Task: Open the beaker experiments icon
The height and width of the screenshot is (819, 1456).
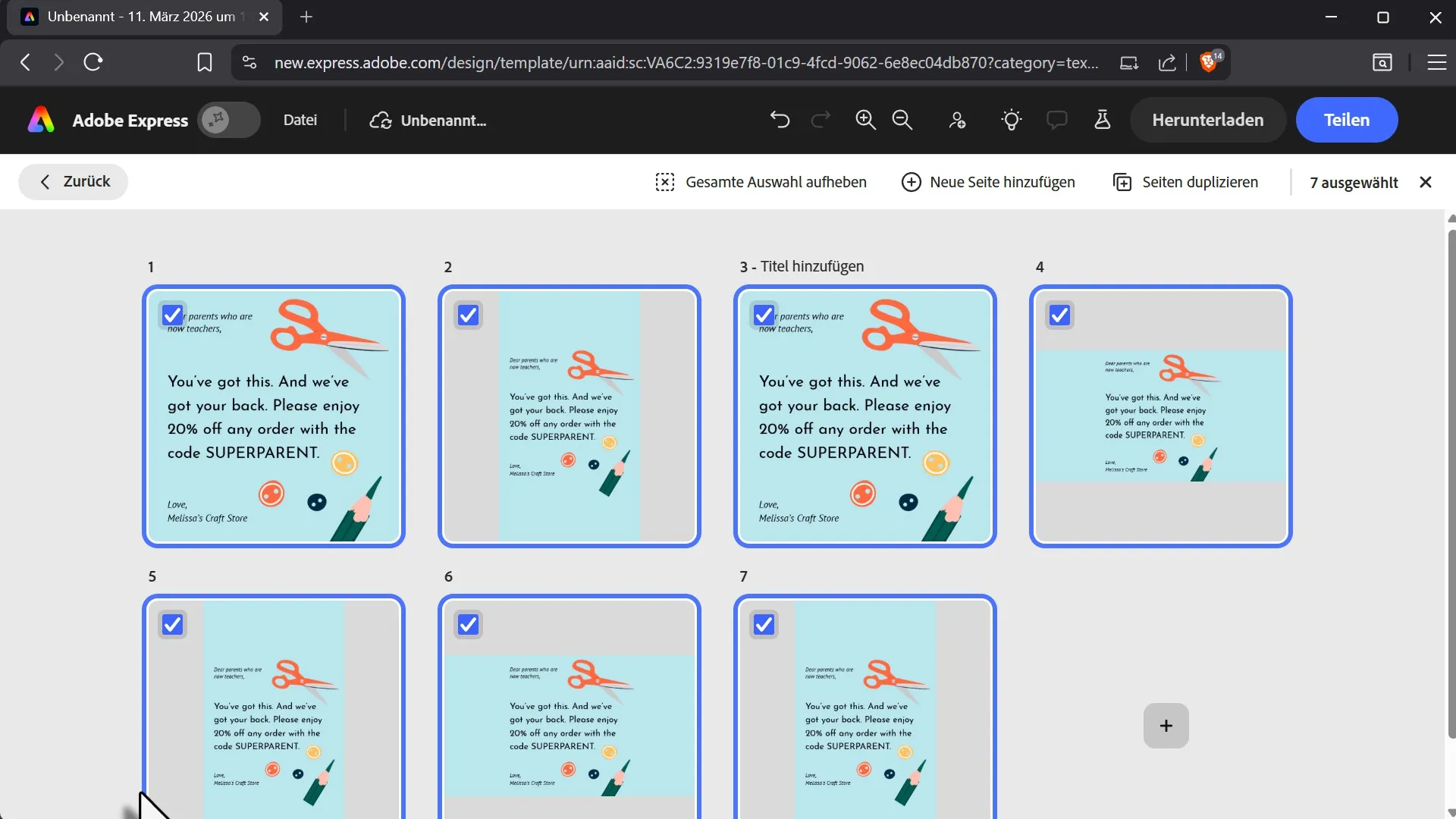Action: click(1103, 120)
